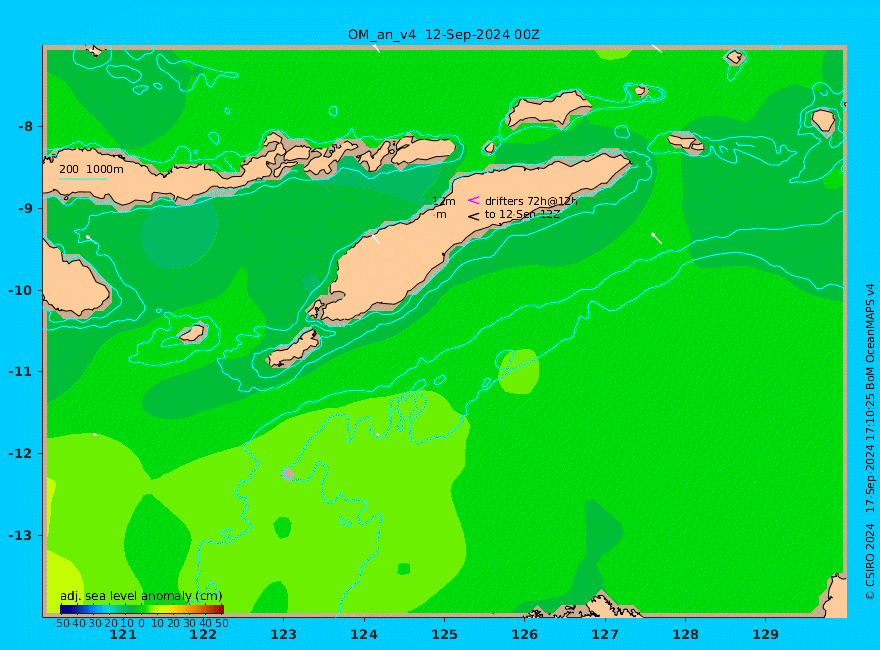Click the 'drifters 72h@12h' legend text
The width and height of the screenshot is (880, 650).
pyautogui.click(x=531, y=201)
